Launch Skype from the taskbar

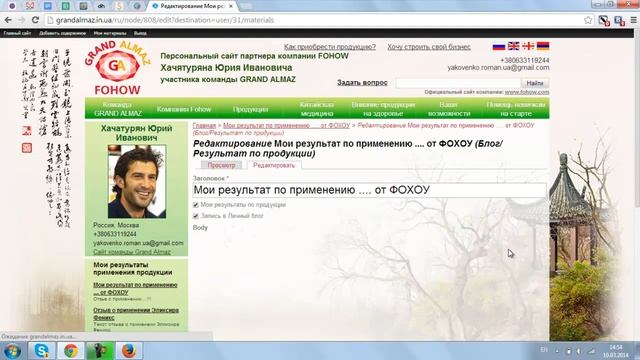42,351
